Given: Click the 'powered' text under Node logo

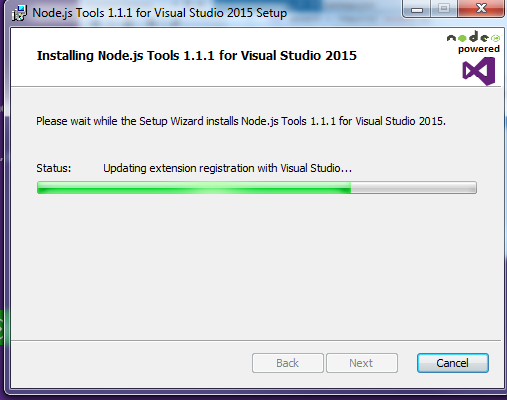Looking at the screenshot, I should (x=479, y=49).
